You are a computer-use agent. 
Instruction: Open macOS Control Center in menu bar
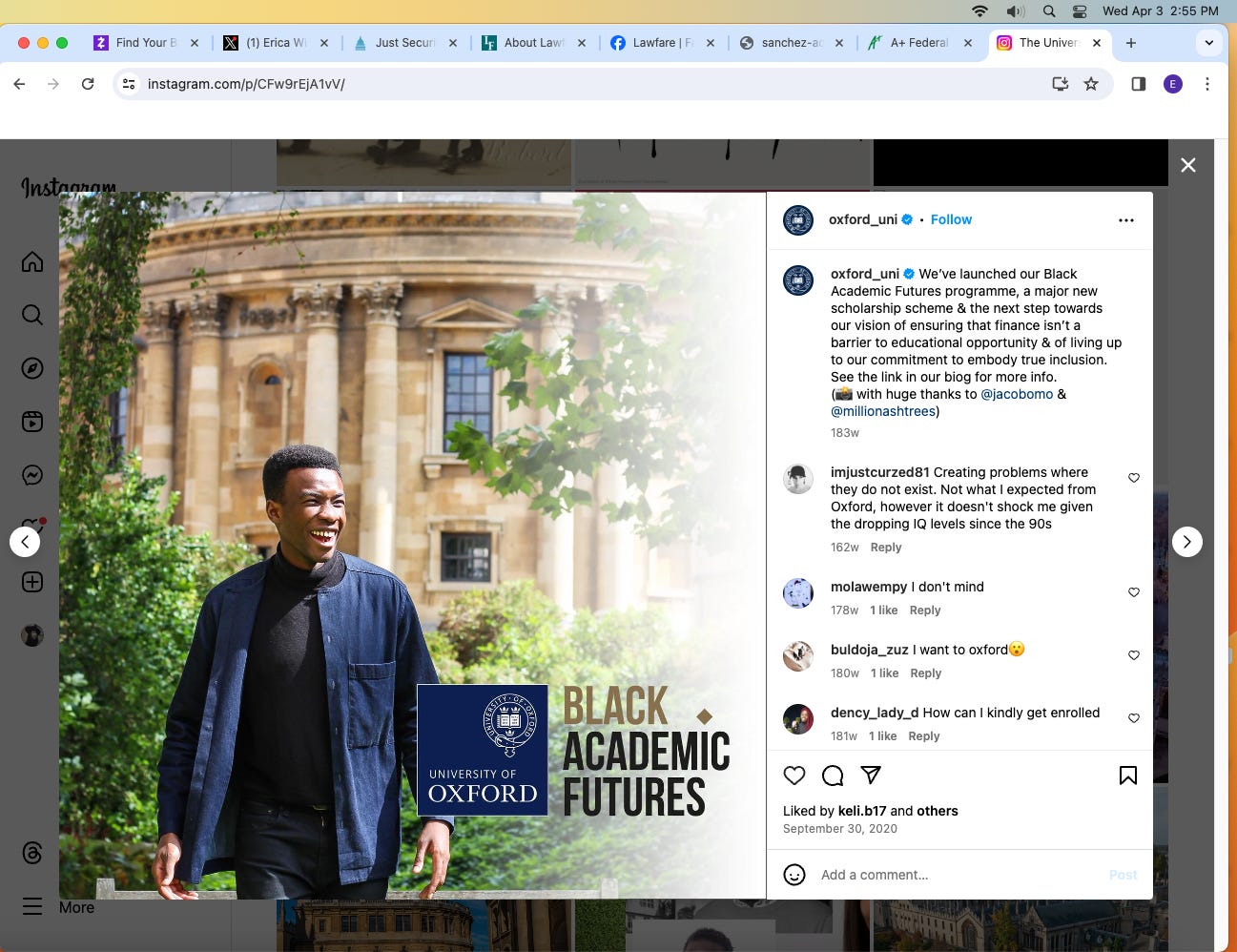(x=1080, y=11)
